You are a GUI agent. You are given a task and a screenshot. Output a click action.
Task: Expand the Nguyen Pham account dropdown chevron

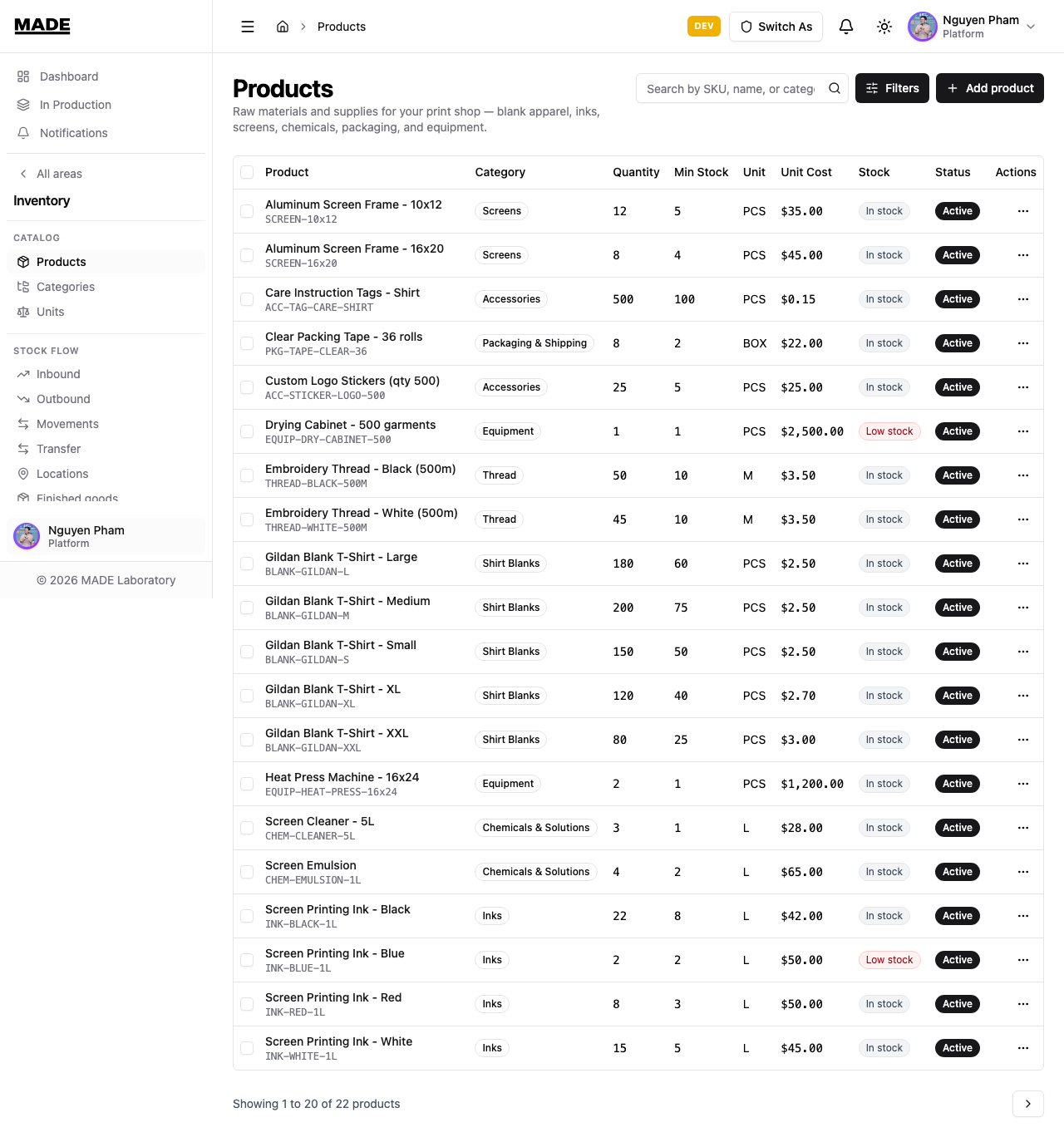click(x=1031, y=27)
